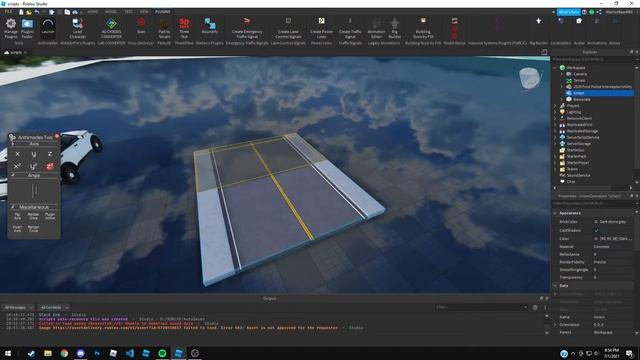The width and height of the screenshot is (640, 360).
Task: Expand the Baseplate node
Action: tap(562, 100)
